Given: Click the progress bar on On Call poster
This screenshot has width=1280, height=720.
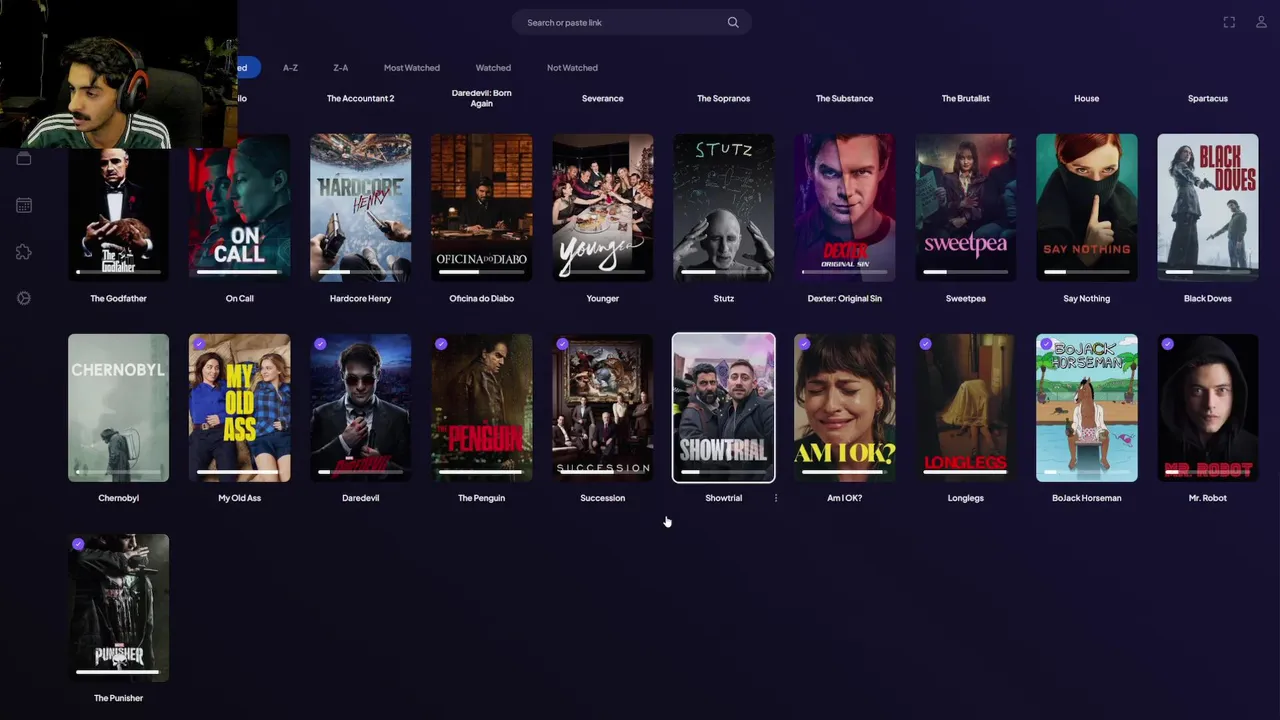Looking at the screenshot, I should pos(239,272).
